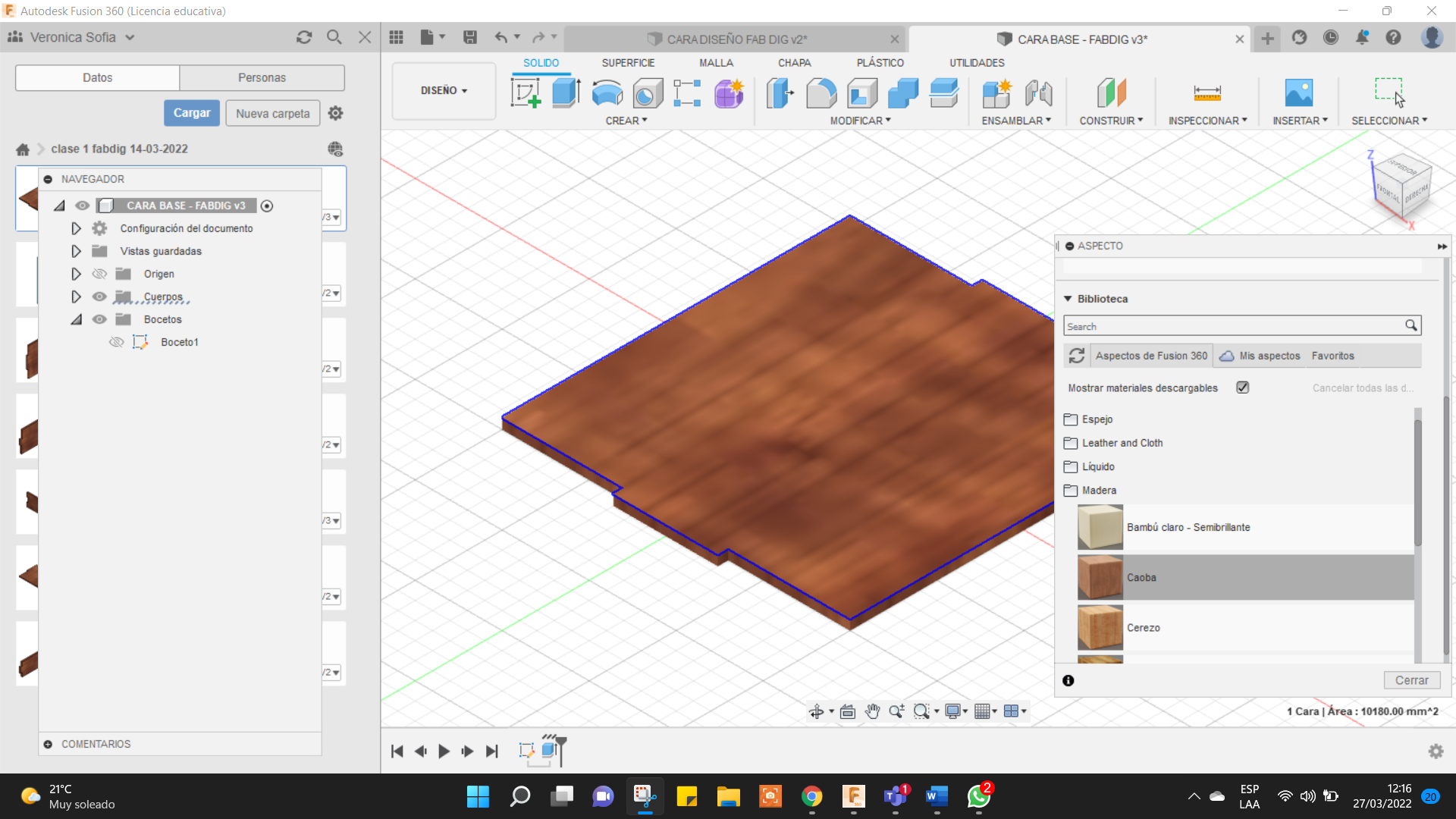Uncheck Mostrar materiales descargables checkbox
The image size is (1456, 819).
[x=1242, y=388]
